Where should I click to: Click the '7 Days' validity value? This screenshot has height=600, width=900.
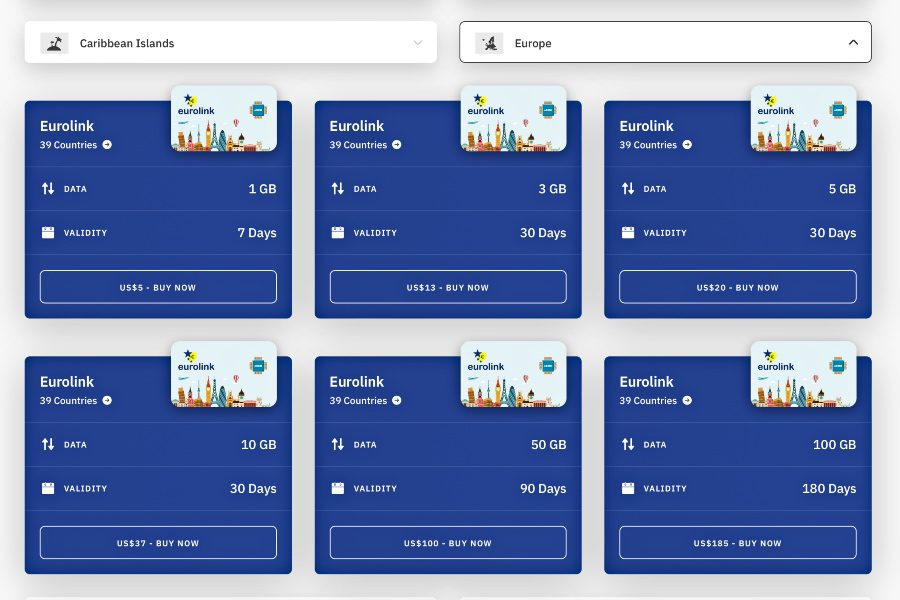point(257,233)
